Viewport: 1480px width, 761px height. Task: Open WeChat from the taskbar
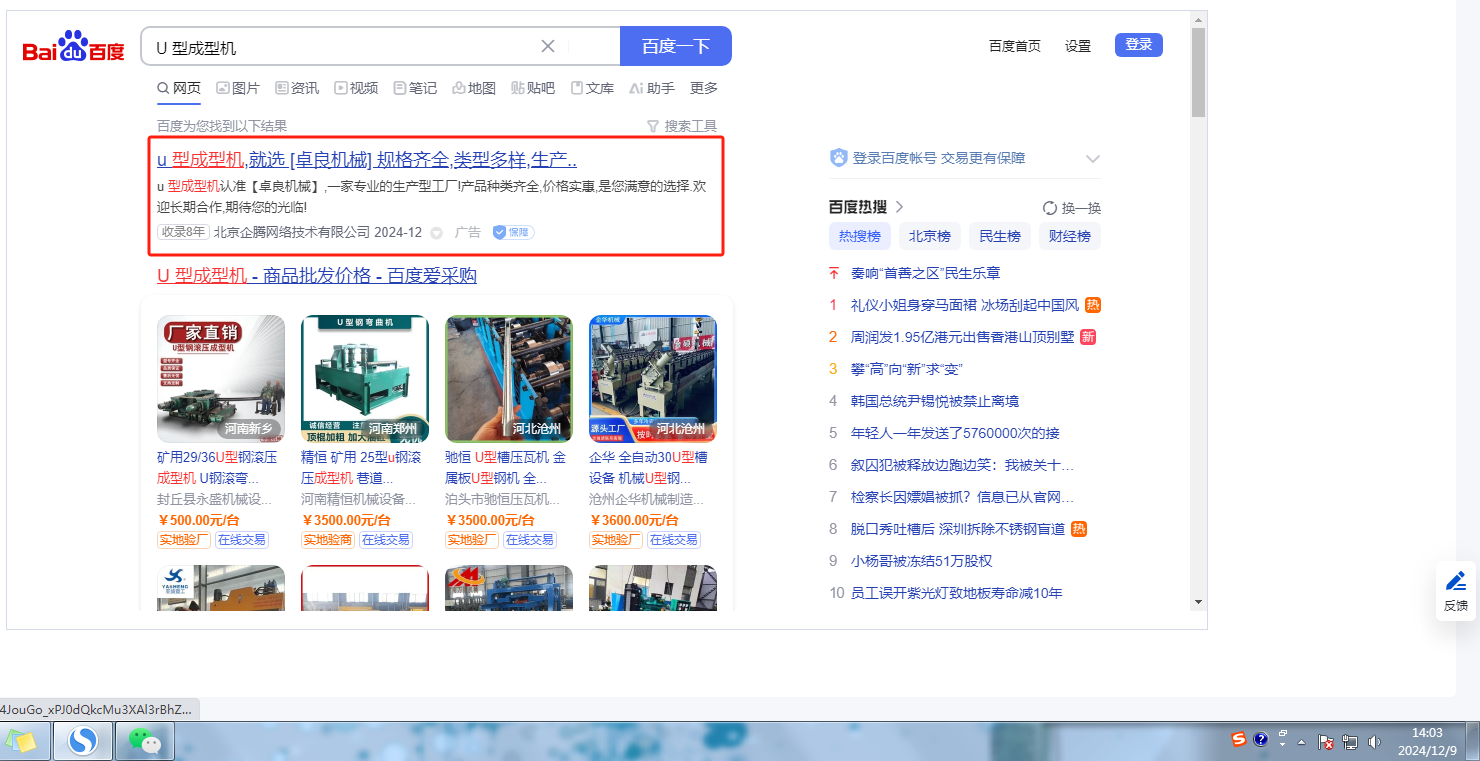[x=146, y=741]
